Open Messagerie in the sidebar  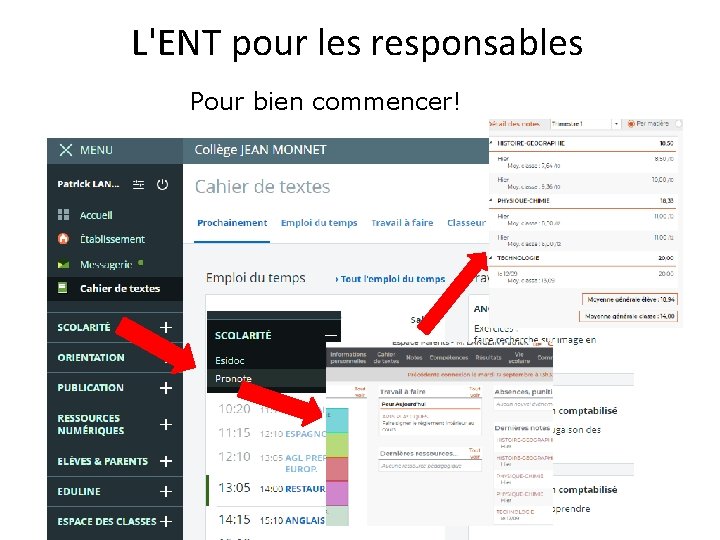click(x=106, y=264)
